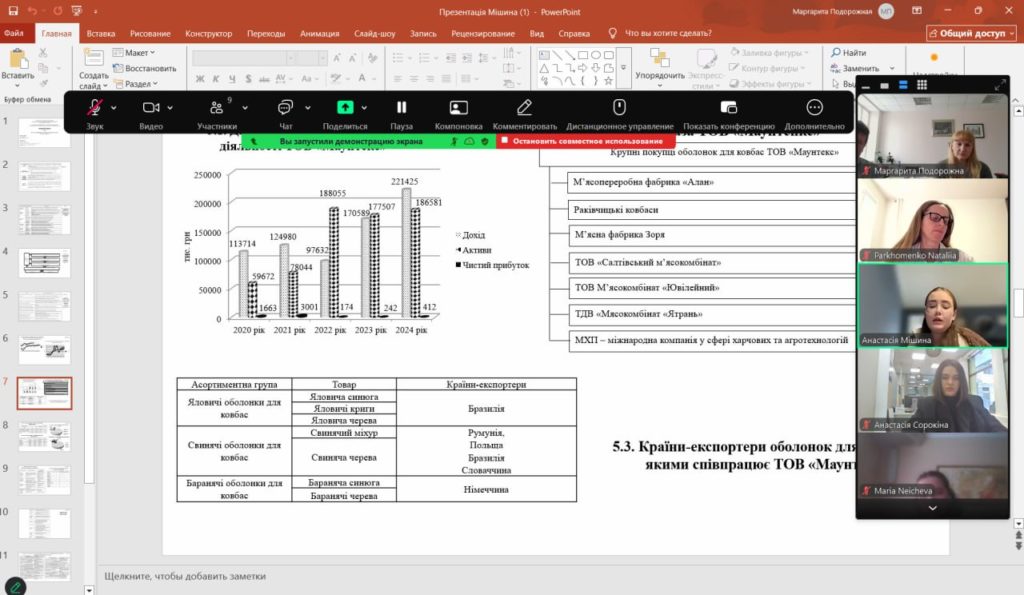Click the Remote control mouse icon

point(619,108)
